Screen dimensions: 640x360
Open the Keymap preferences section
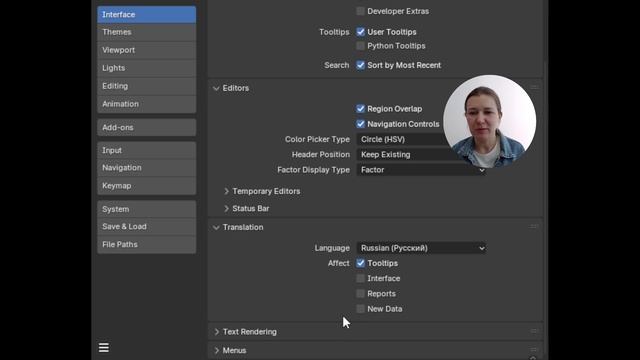tap(147, 186)
